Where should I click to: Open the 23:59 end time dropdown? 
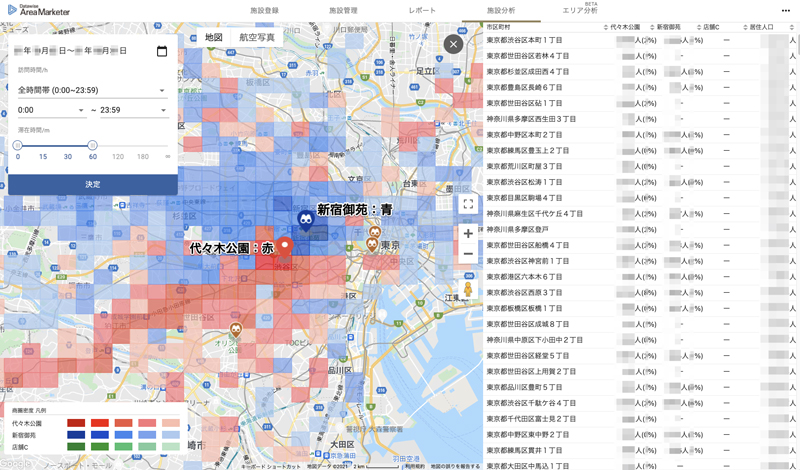134,110
